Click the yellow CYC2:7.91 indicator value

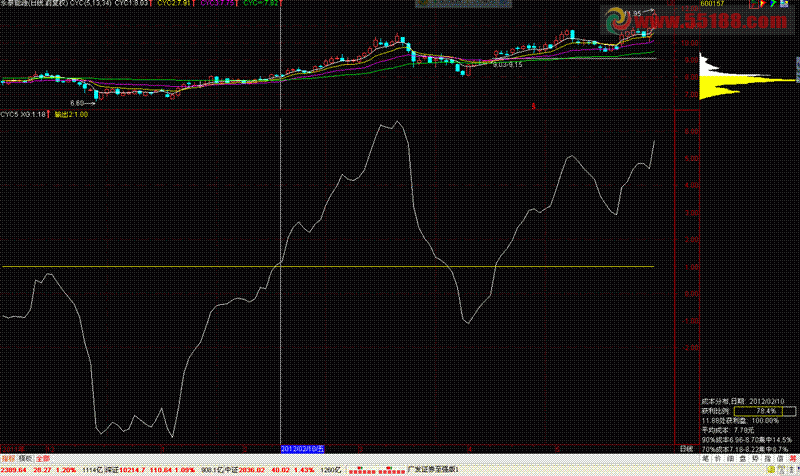[x=174, y=3]
